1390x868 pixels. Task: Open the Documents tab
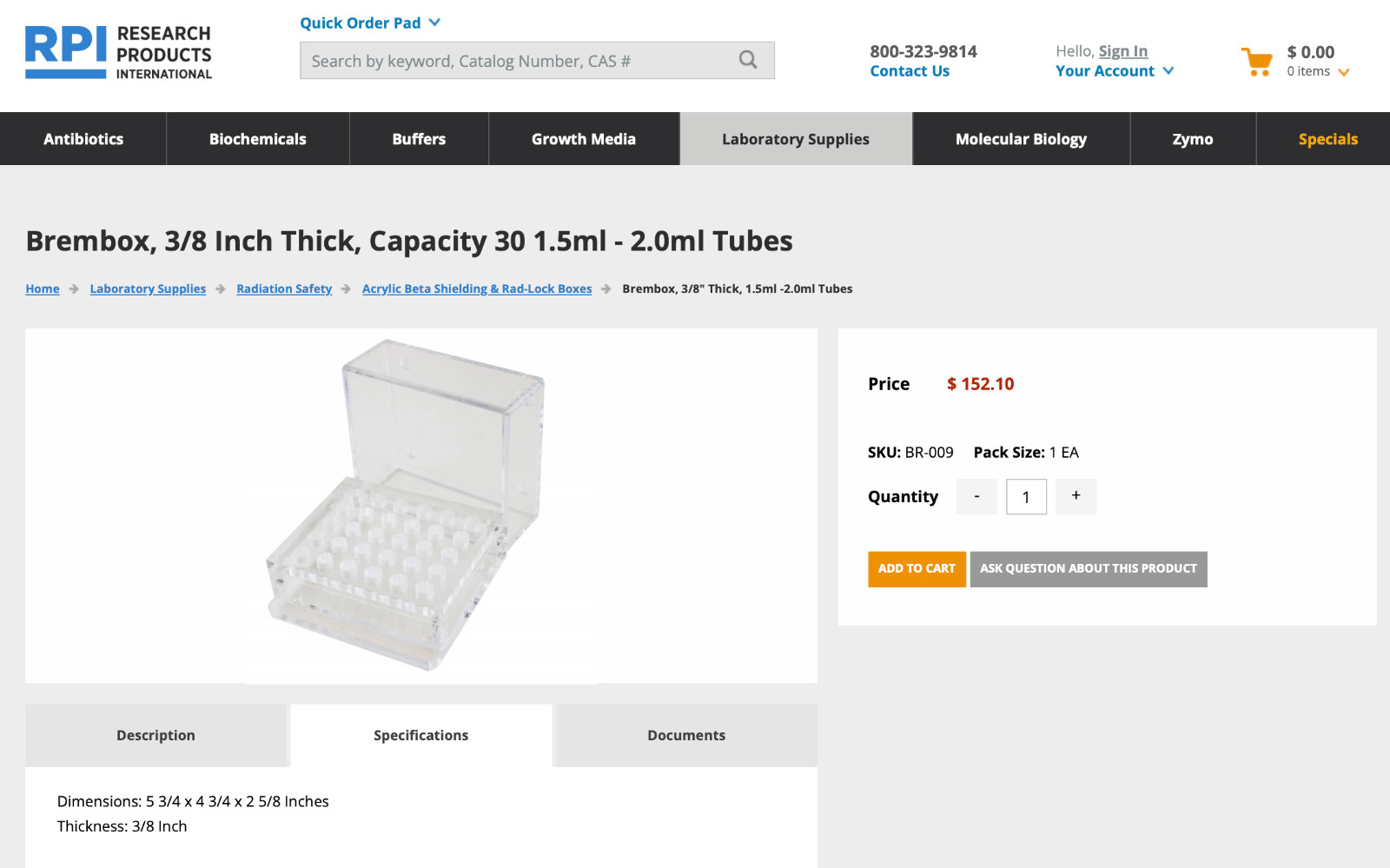click(686, 735)
